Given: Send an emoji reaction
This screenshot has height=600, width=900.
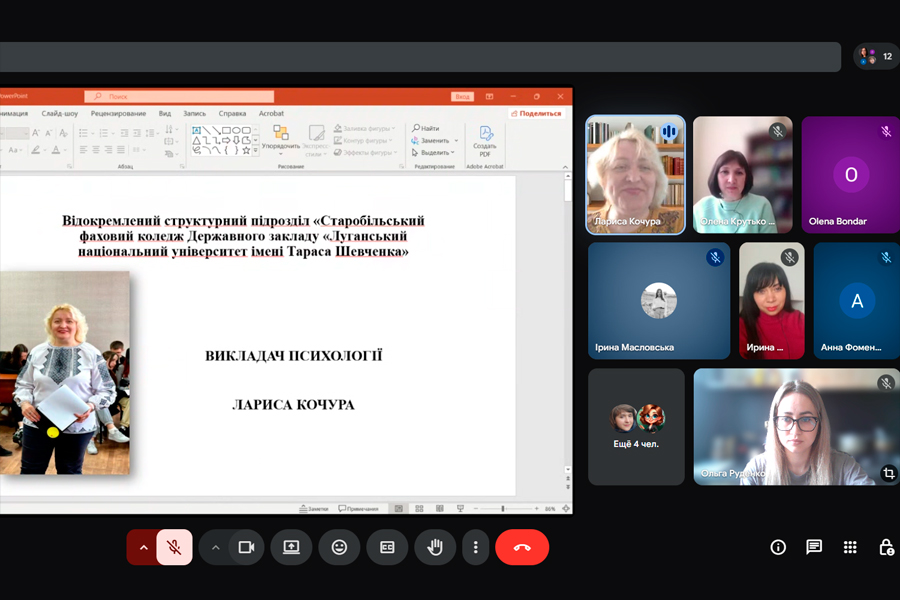Looking at the screenshot, I should point(339,547).
